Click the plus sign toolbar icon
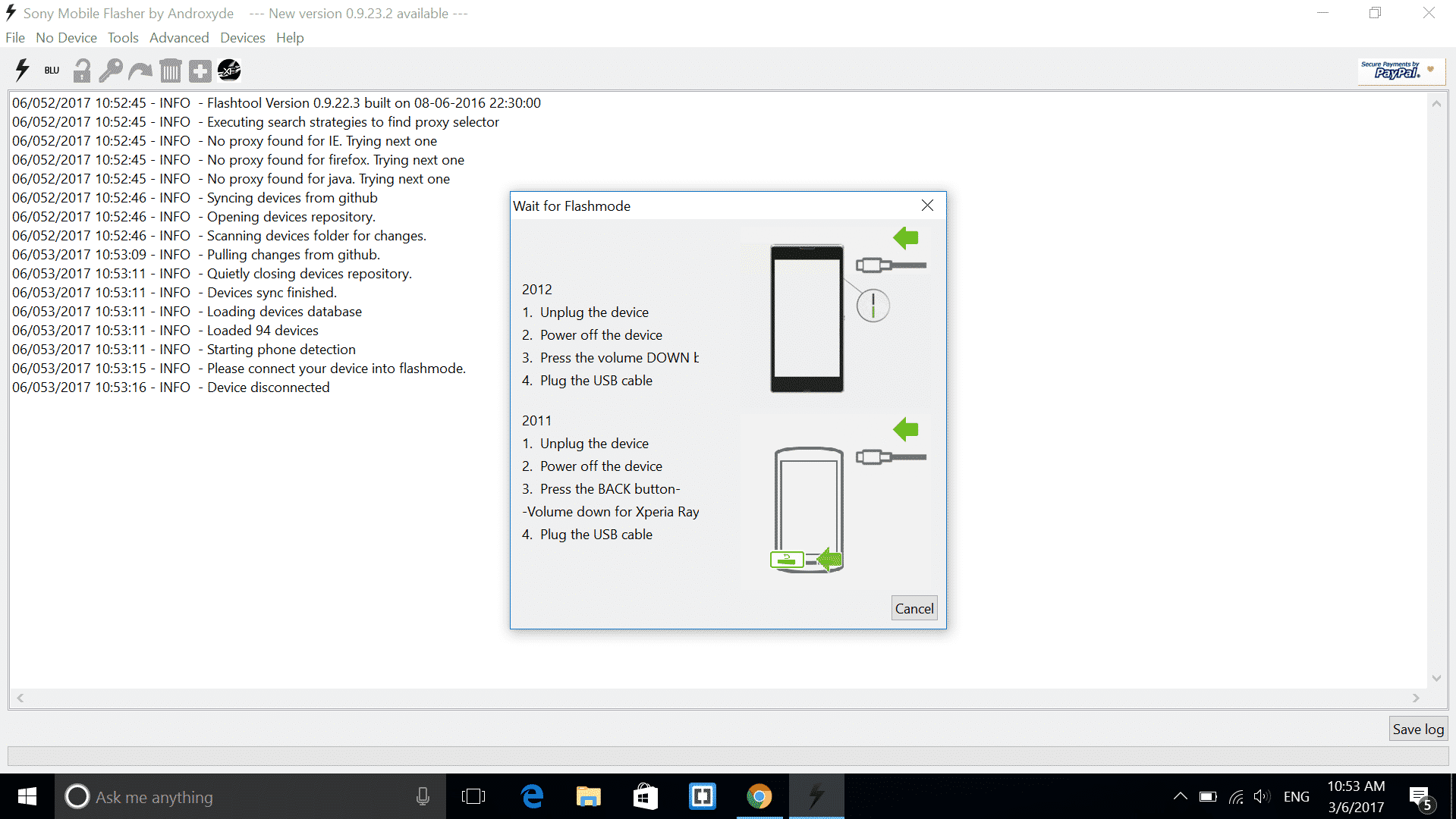Screen dimensions: 1456x819 (x=200, y=71)
